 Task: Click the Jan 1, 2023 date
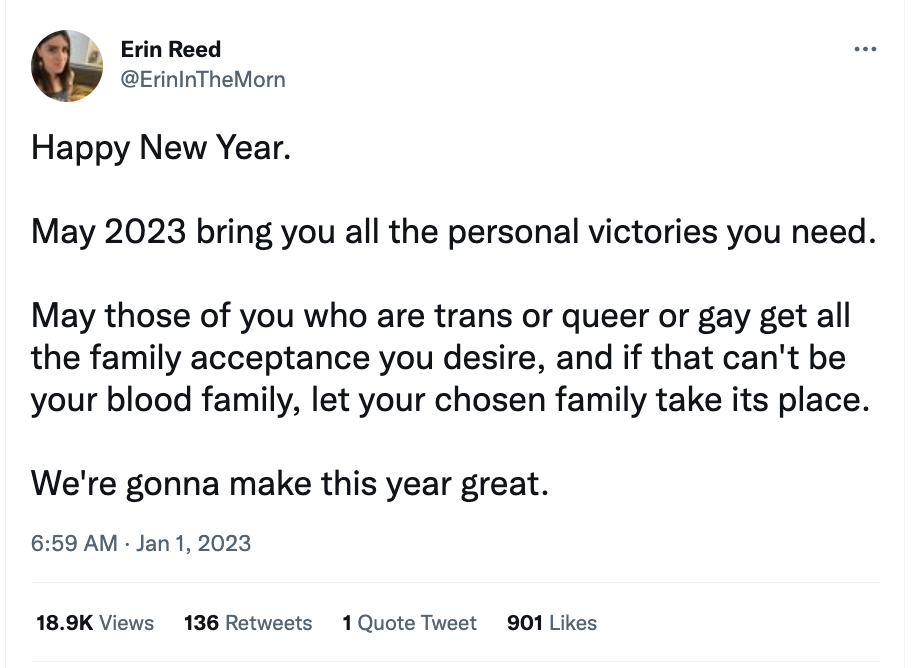point(194,544)
